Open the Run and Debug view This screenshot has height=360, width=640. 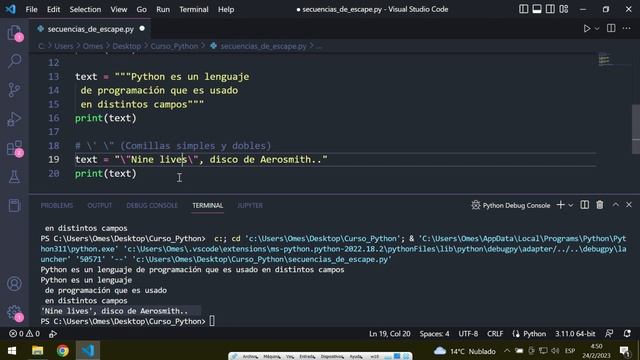coord(14,119)
